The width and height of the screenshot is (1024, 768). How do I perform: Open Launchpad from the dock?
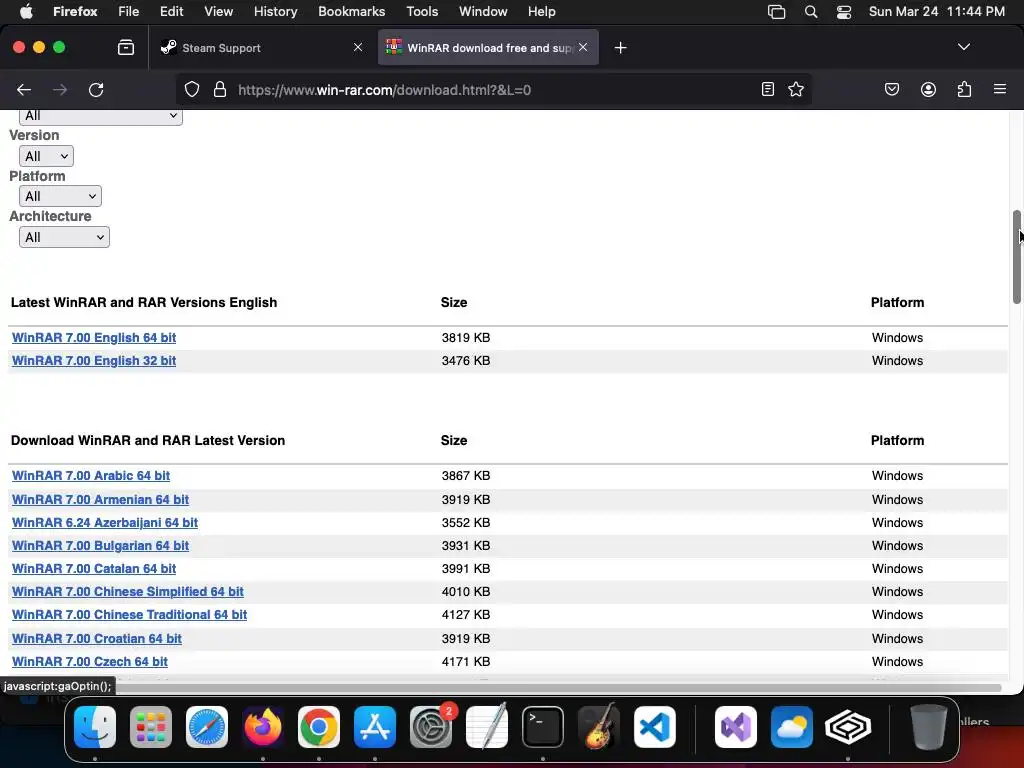(x=151, y=727)
